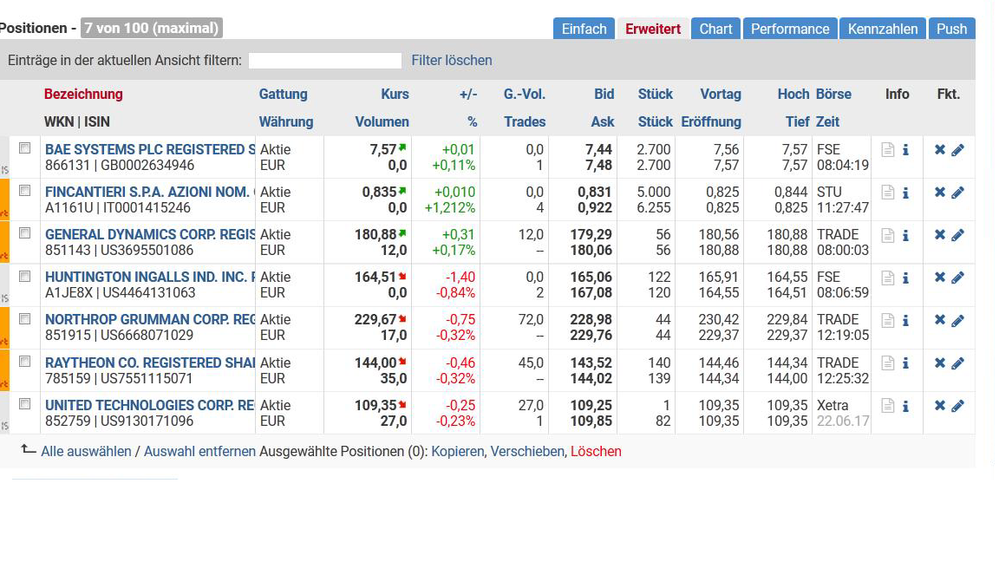The height and width of the screenshot is (562, 999).
Task: Switch to the Chart tab
Action: 715,29
